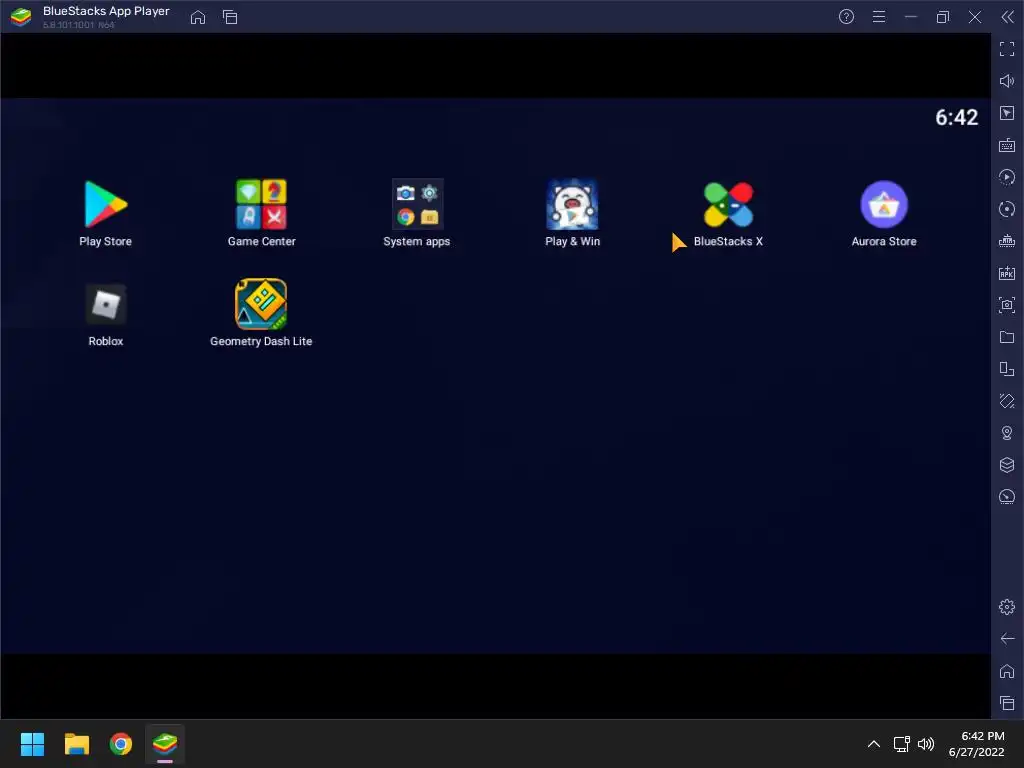The height and width of the screenshot is (768, 1024).
Task: Click the title bar home icon
Action: [197, 17]
